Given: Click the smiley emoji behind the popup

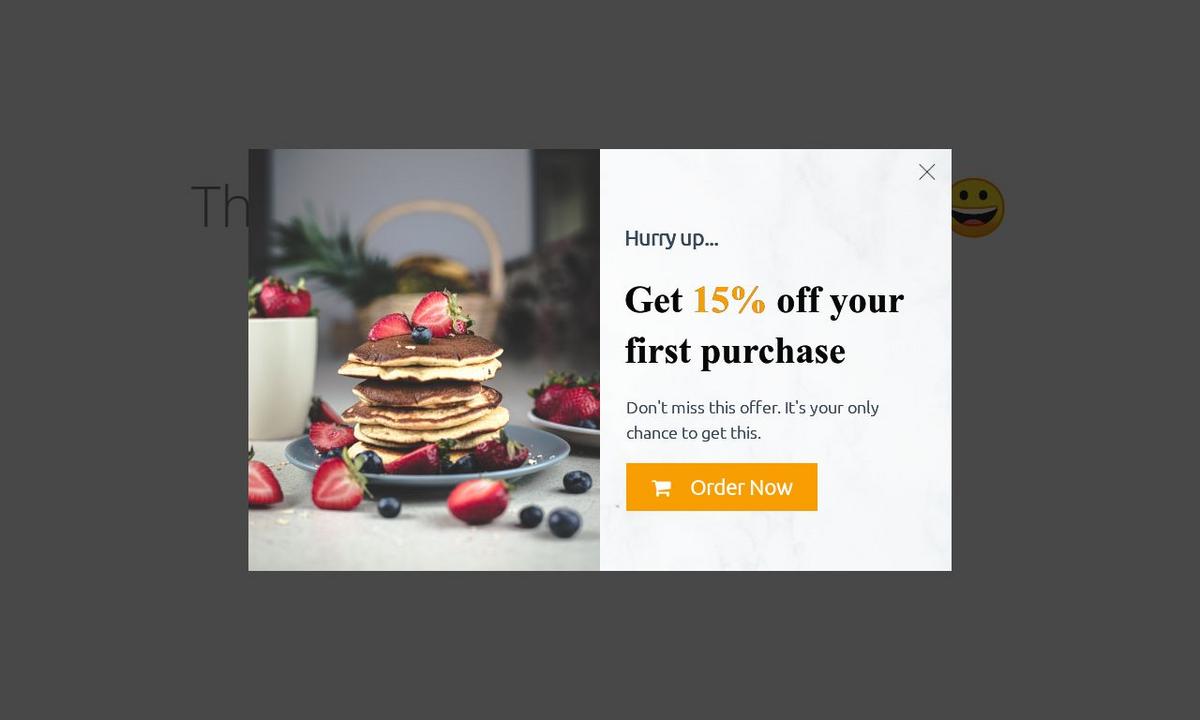Looking at the screenshot, I should (x=977, y=208).
